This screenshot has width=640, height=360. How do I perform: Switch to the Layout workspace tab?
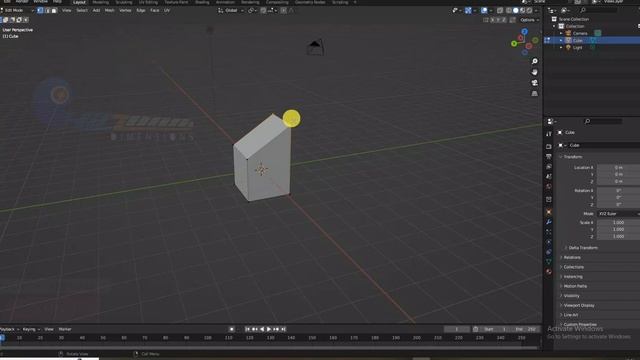[x=79, y=2]
